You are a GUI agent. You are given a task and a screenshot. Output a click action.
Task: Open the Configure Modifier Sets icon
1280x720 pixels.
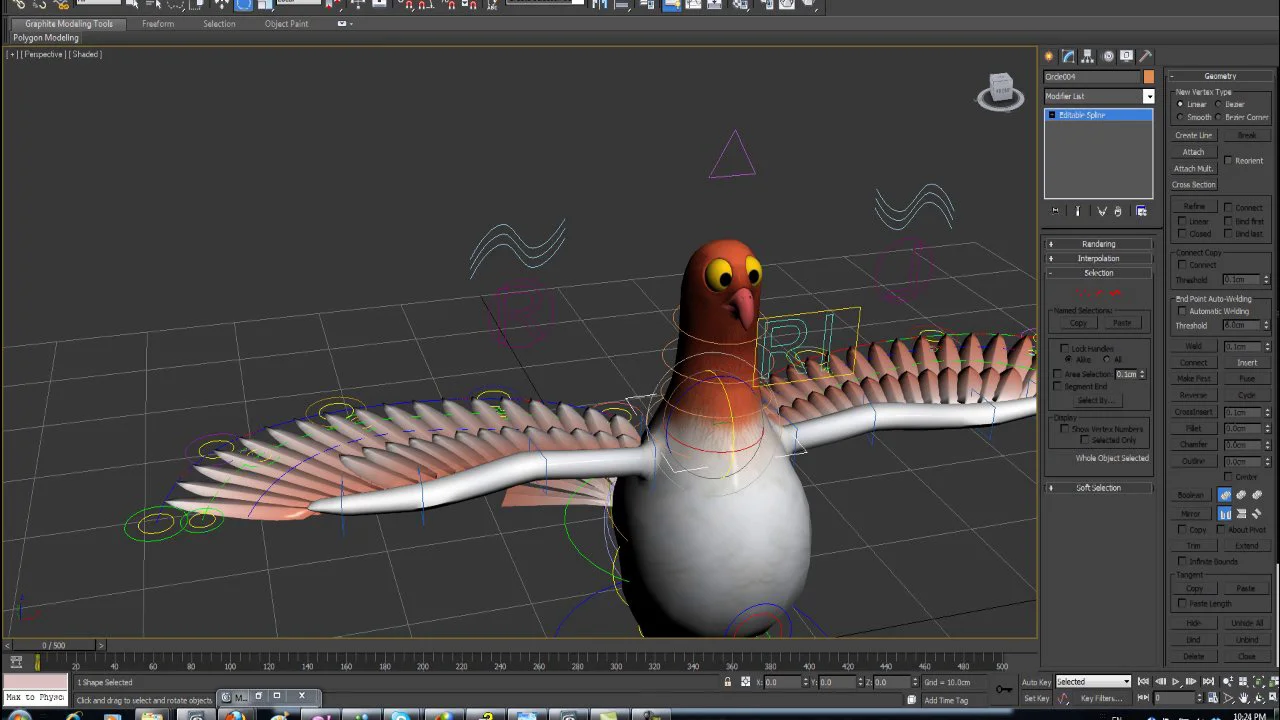[1141, 211]
